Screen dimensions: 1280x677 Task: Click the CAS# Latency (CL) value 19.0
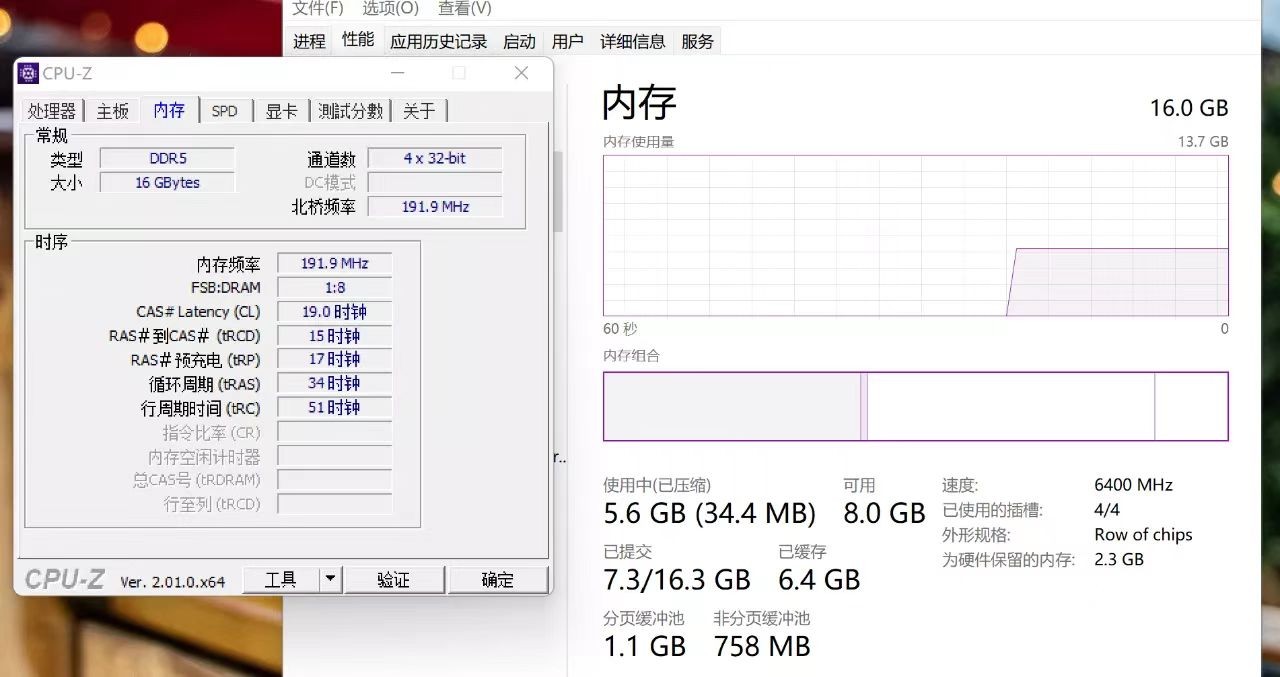pyautogui.click(x=334, y=312)
